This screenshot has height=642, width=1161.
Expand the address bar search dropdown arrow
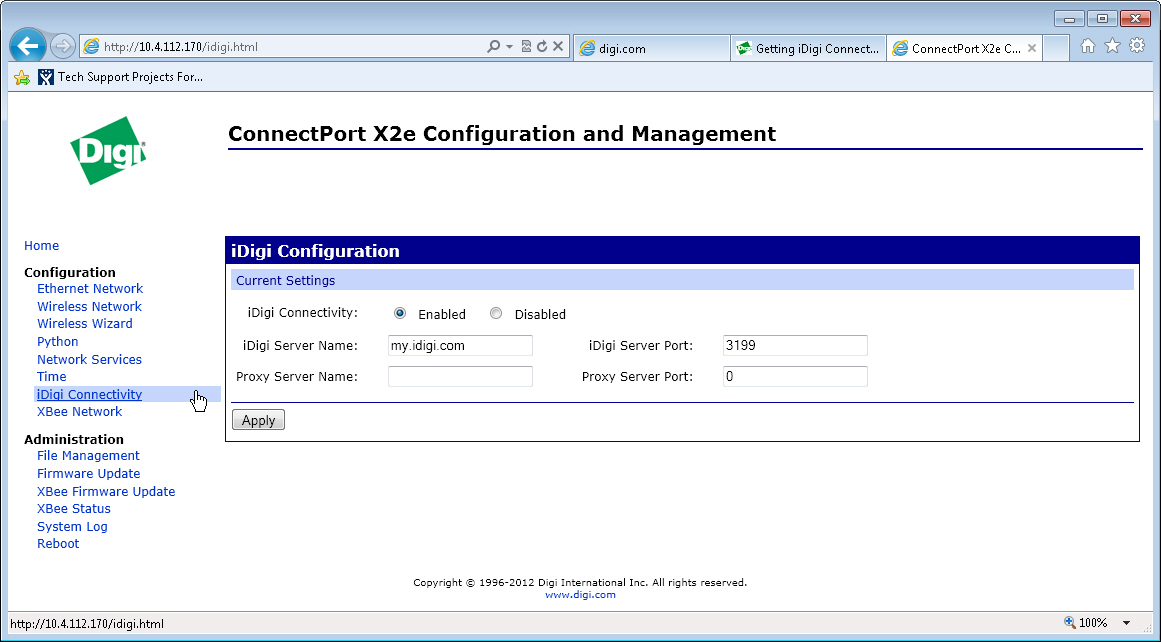click(510, 47)
